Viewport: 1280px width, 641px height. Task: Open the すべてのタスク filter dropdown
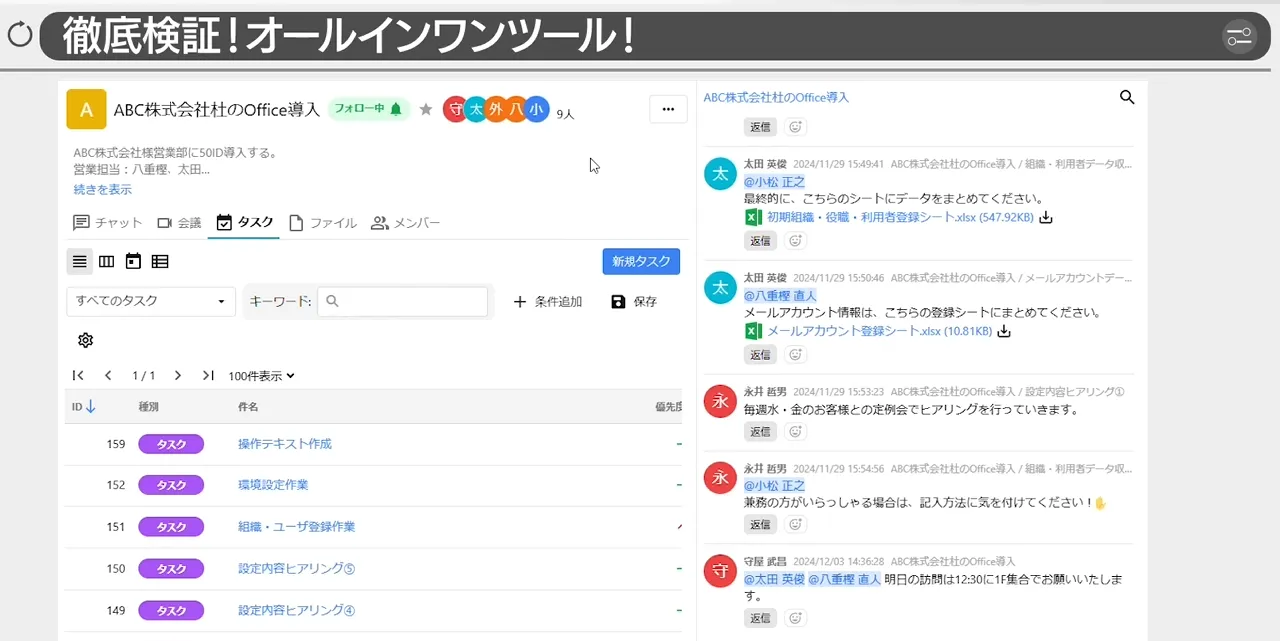click(x=150, y=301)
